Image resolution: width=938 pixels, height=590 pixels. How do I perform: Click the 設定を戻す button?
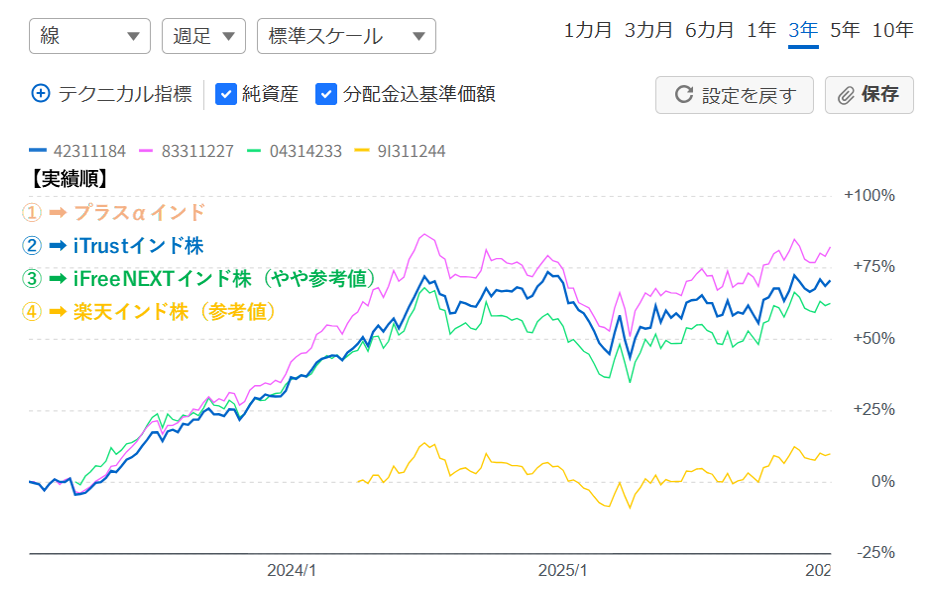[x=735, y=95]
